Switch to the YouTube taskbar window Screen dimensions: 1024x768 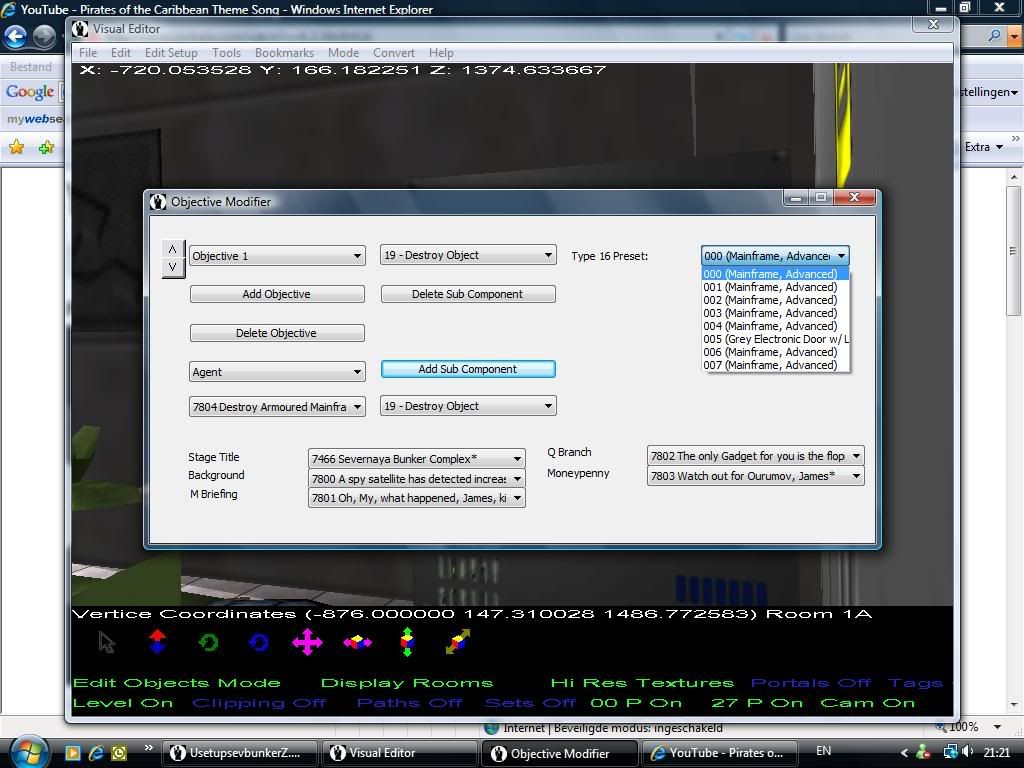[720, 753]
